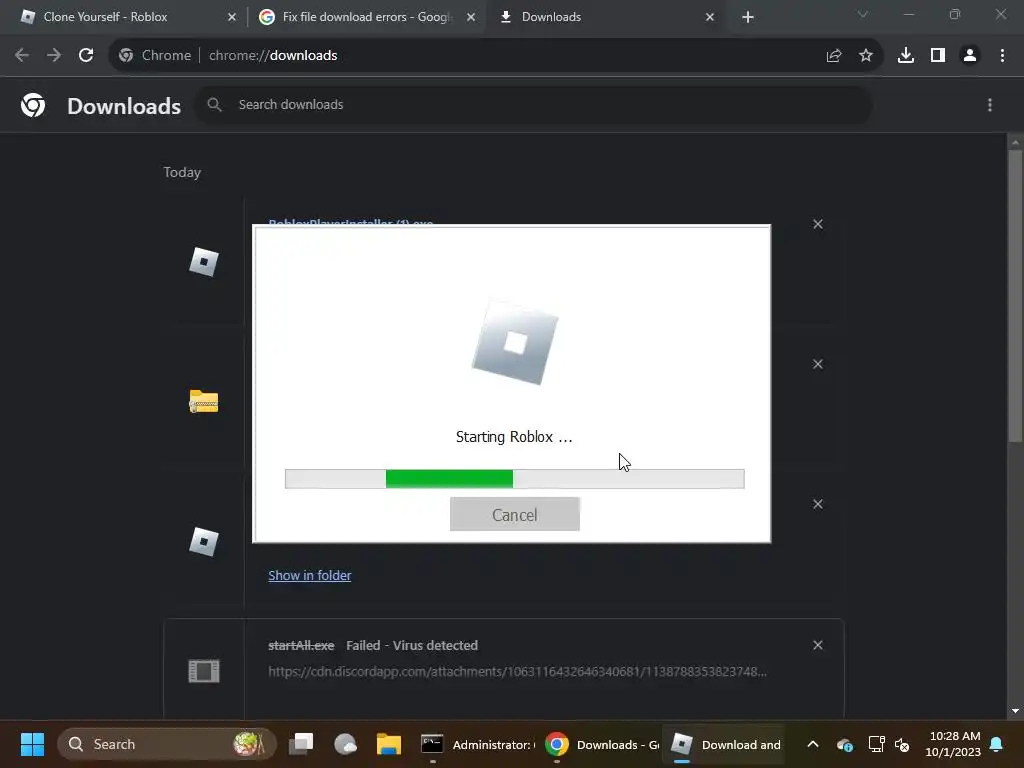Screen dimensions: 1024x768
Task: Remove the entry above Show in folder
Action: (x=818, y=504)
